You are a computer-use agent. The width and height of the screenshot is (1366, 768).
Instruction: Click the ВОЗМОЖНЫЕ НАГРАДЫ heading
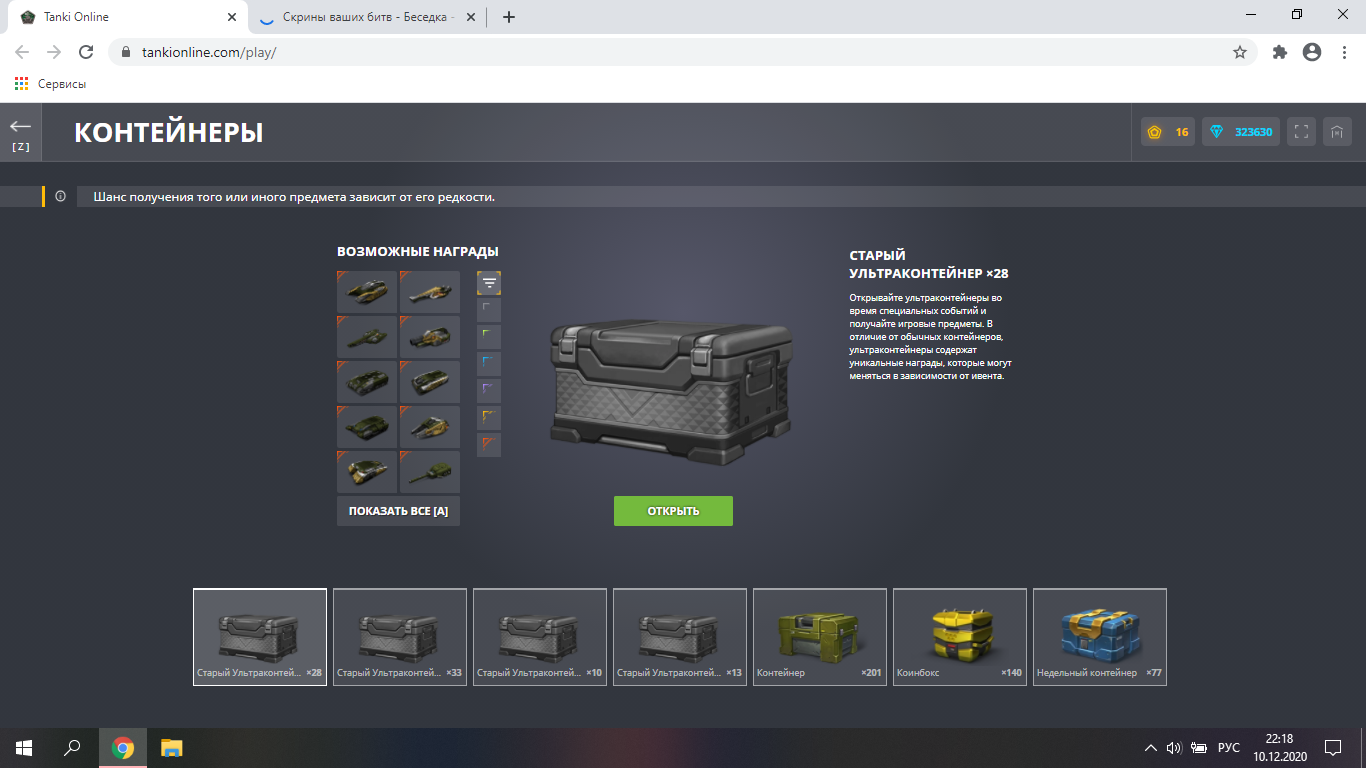tap(418, 252)
